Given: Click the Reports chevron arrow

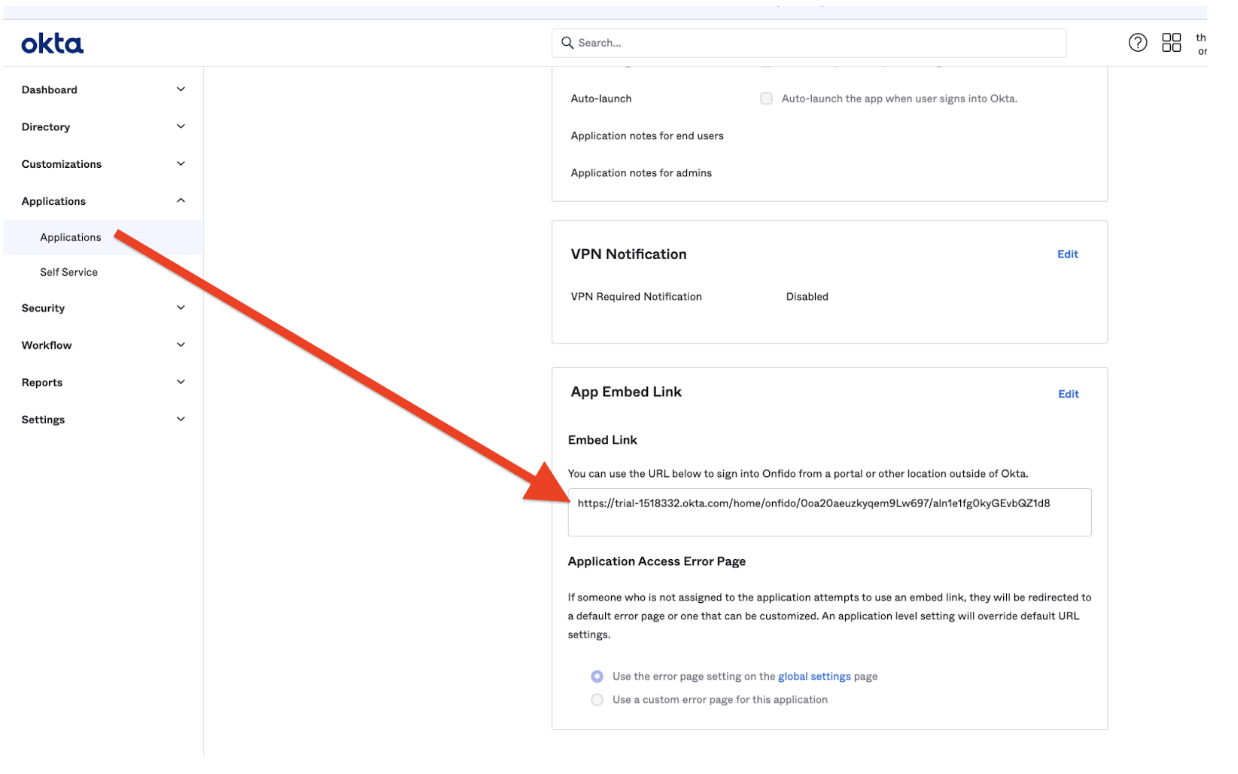Looking at the screenshot, I should (x=181, y=382).
